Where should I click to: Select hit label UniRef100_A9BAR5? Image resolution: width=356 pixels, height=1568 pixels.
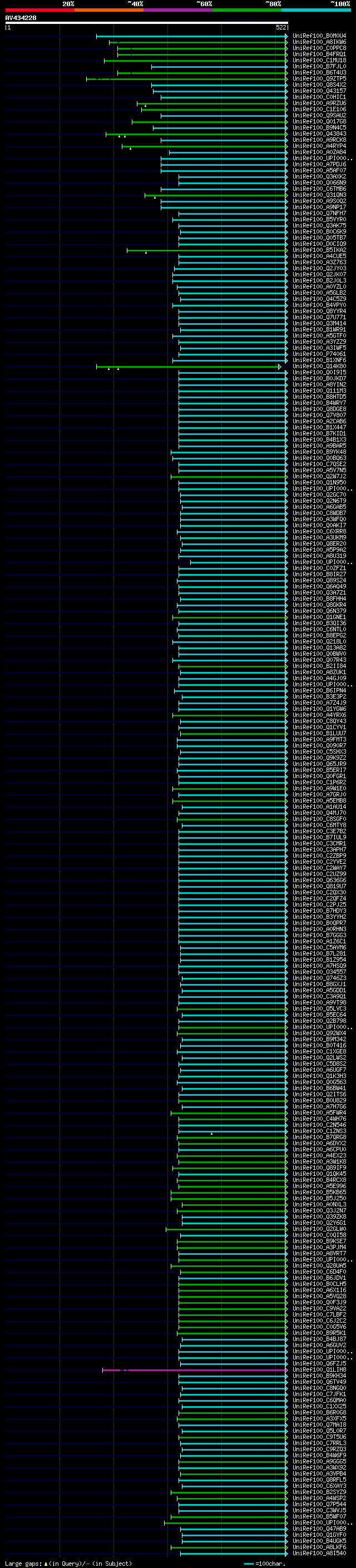coord(319,446)
